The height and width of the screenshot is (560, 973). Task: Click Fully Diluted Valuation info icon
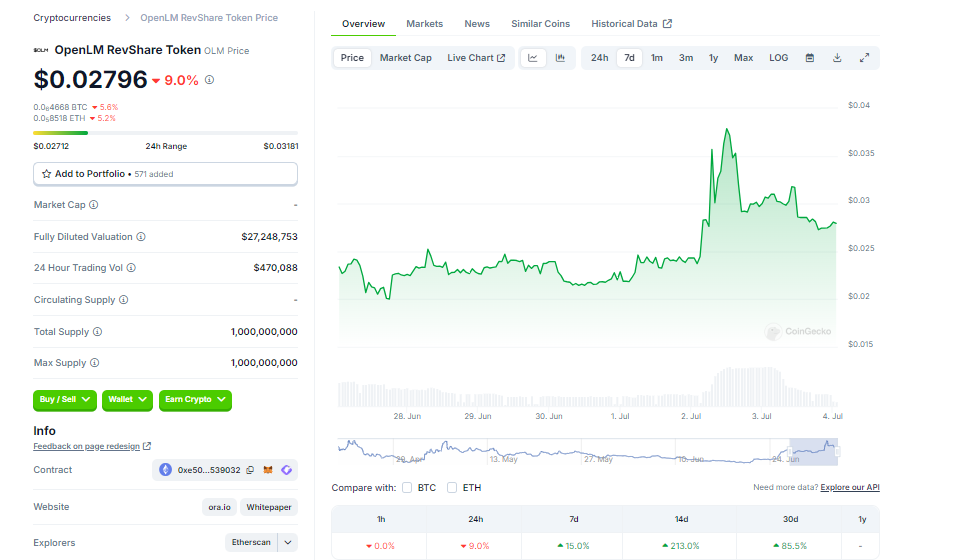[141, 237]
